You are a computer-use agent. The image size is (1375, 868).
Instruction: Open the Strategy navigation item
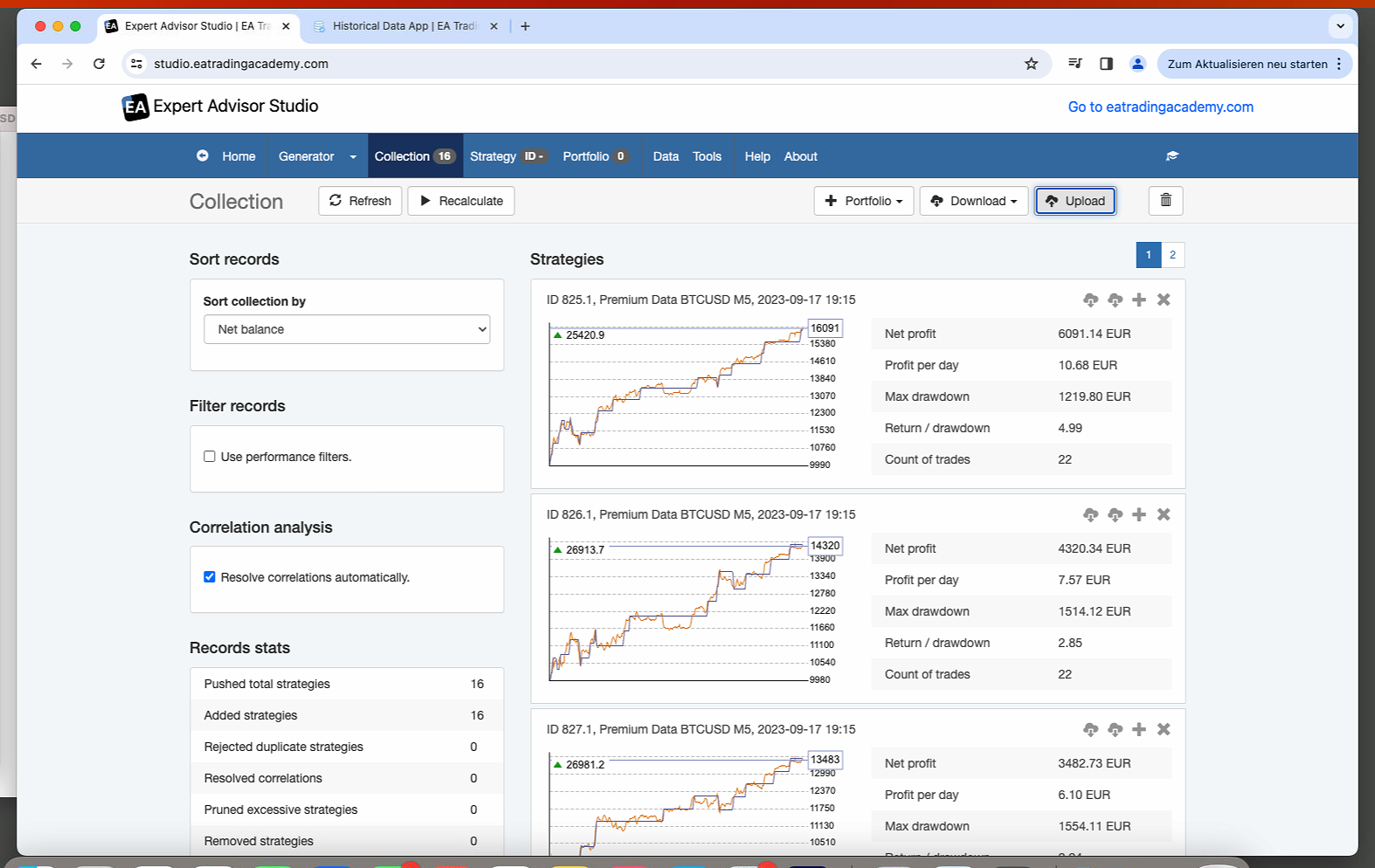[x=508, y=156]
